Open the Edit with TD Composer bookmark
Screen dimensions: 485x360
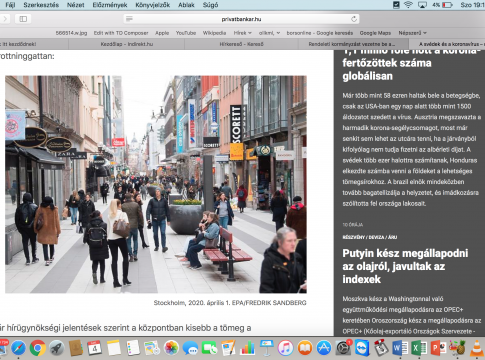[x=121, y=33]
